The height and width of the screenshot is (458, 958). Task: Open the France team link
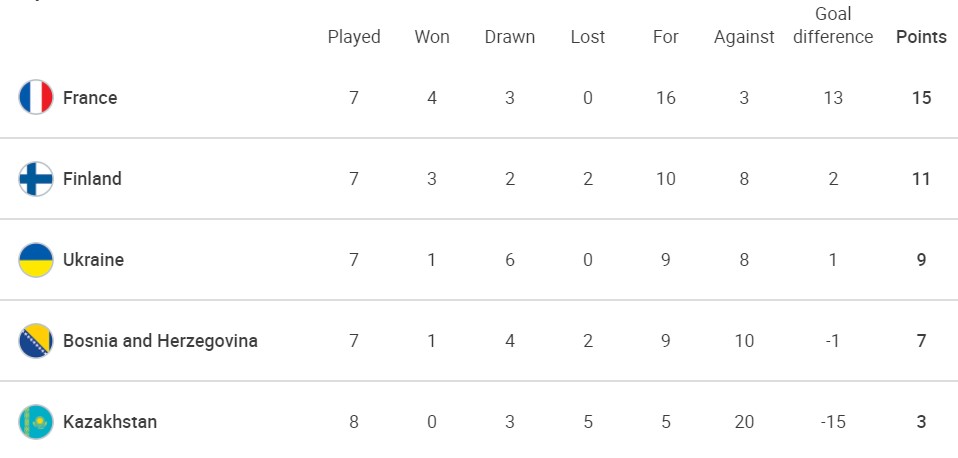[x=90, y=98]
